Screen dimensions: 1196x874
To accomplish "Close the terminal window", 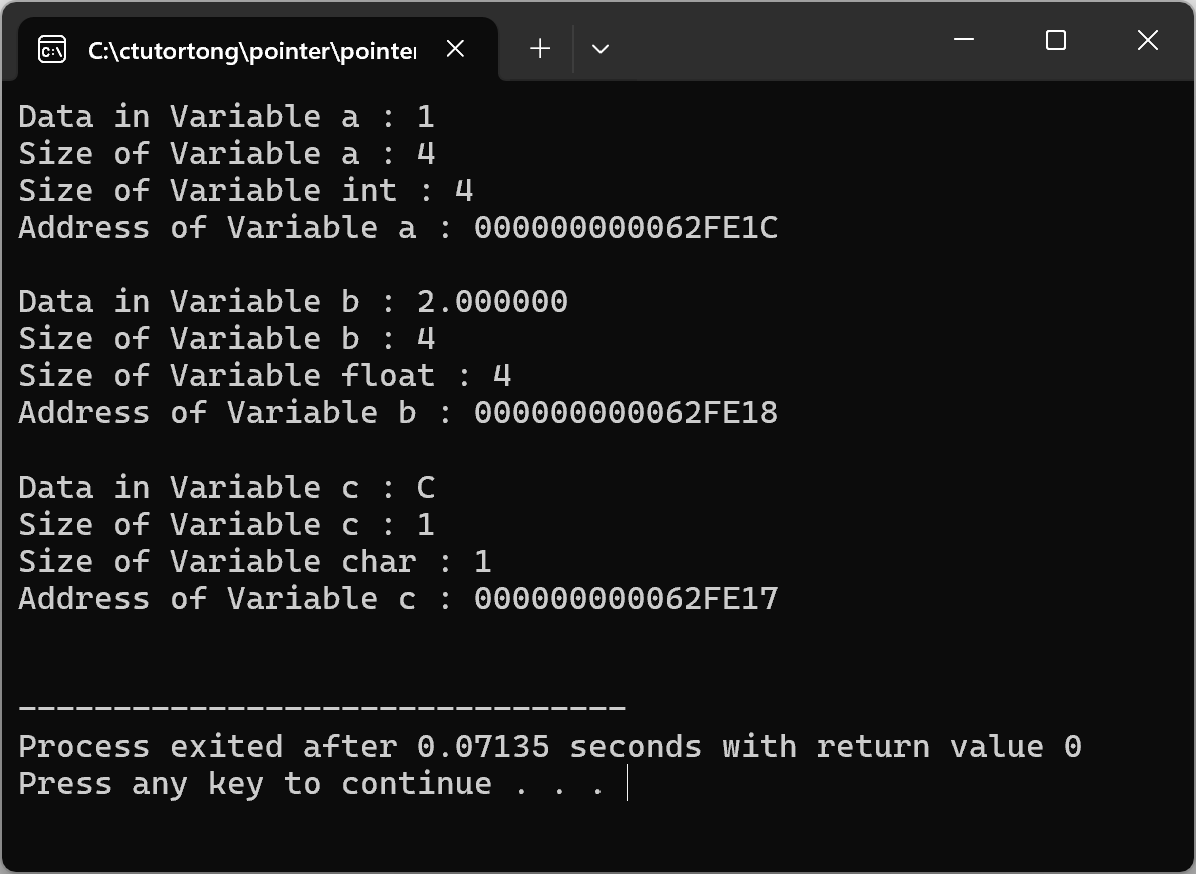I will click(x=1147, y=40).
